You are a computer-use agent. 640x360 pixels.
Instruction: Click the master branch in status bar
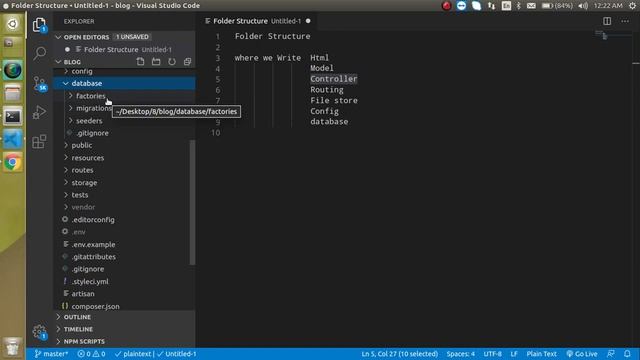click(x=51, y=354)
